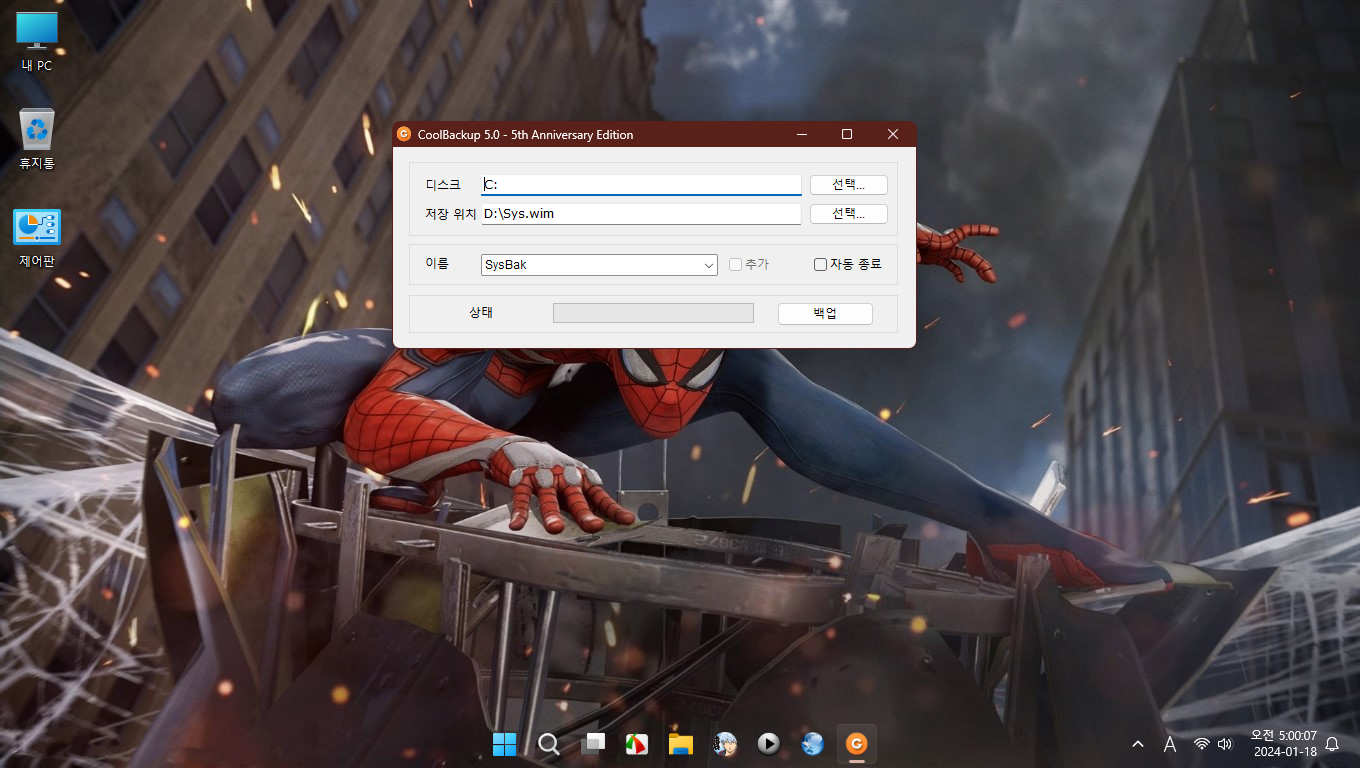Launch the media player play-button taskbar icon

tap(768, 744)
